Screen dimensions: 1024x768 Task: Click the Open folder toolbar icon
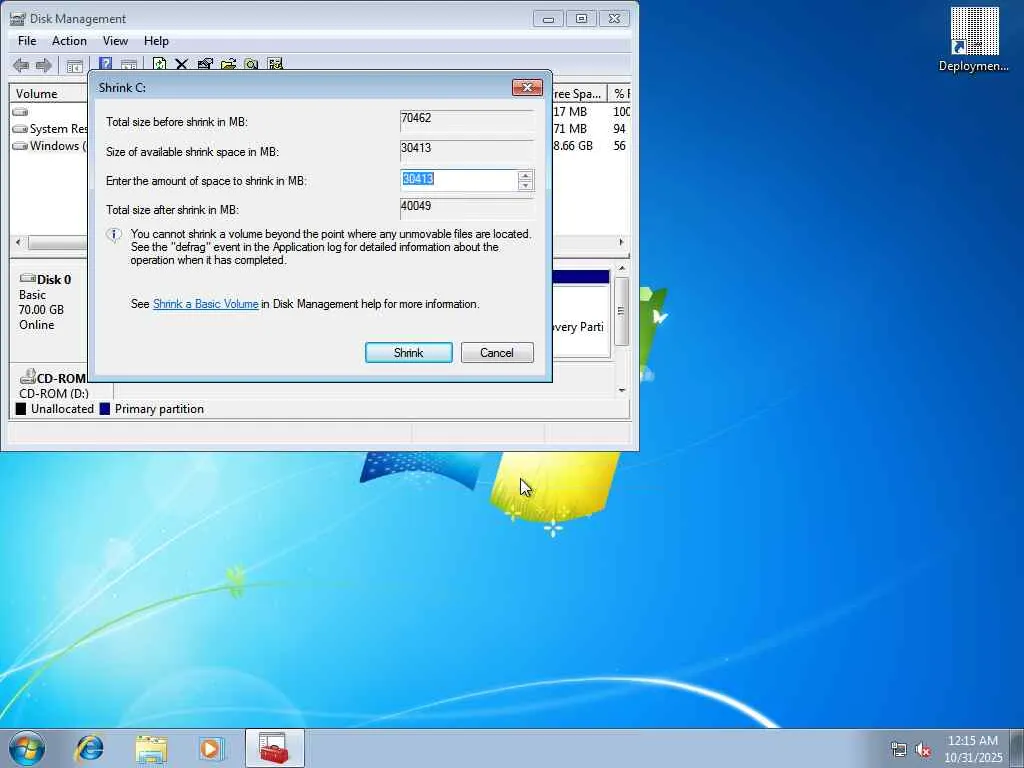[x=229, y=64]
